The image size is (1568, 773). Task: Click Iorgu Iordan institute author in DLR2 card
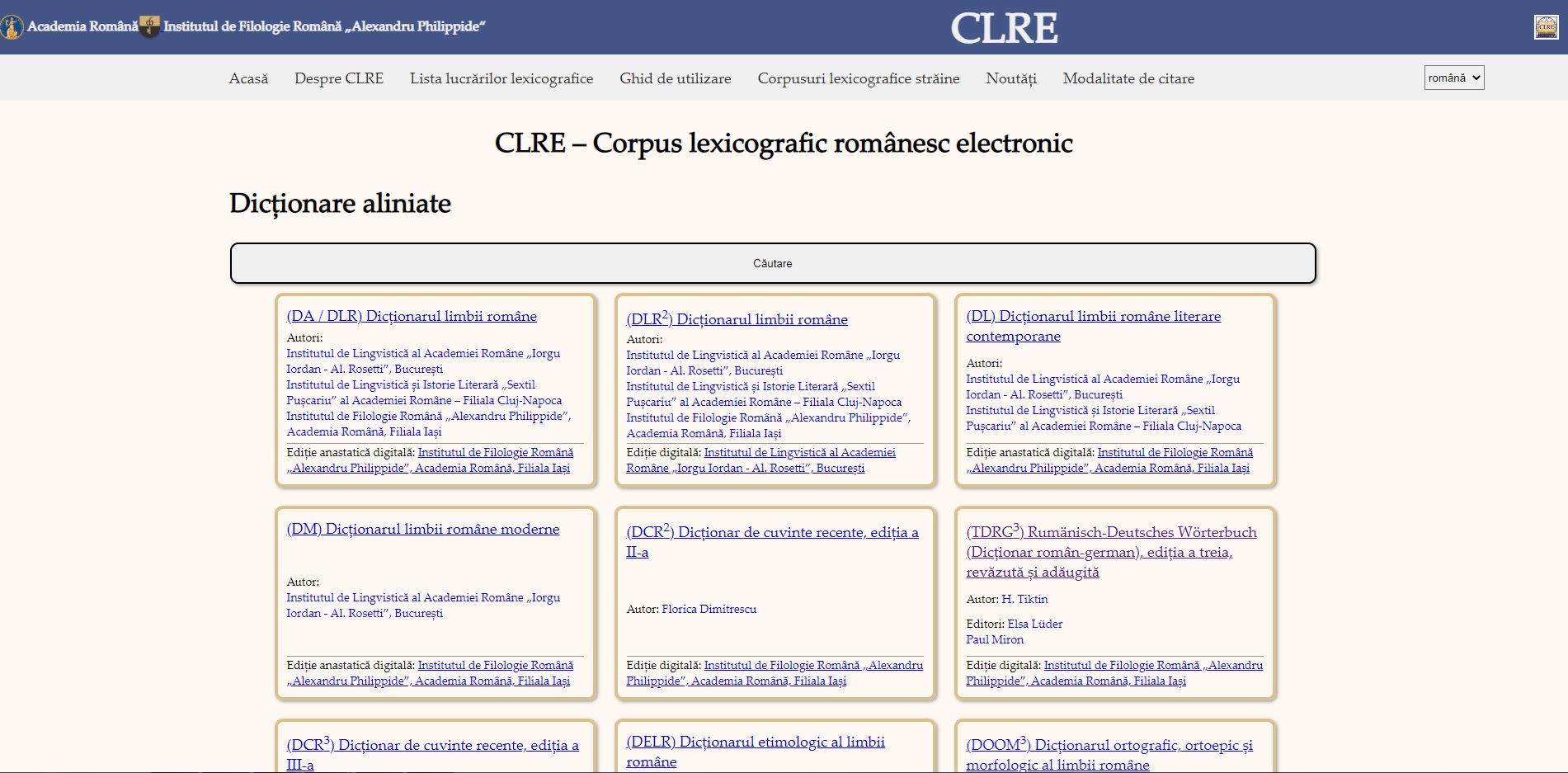tap(763, 363)
